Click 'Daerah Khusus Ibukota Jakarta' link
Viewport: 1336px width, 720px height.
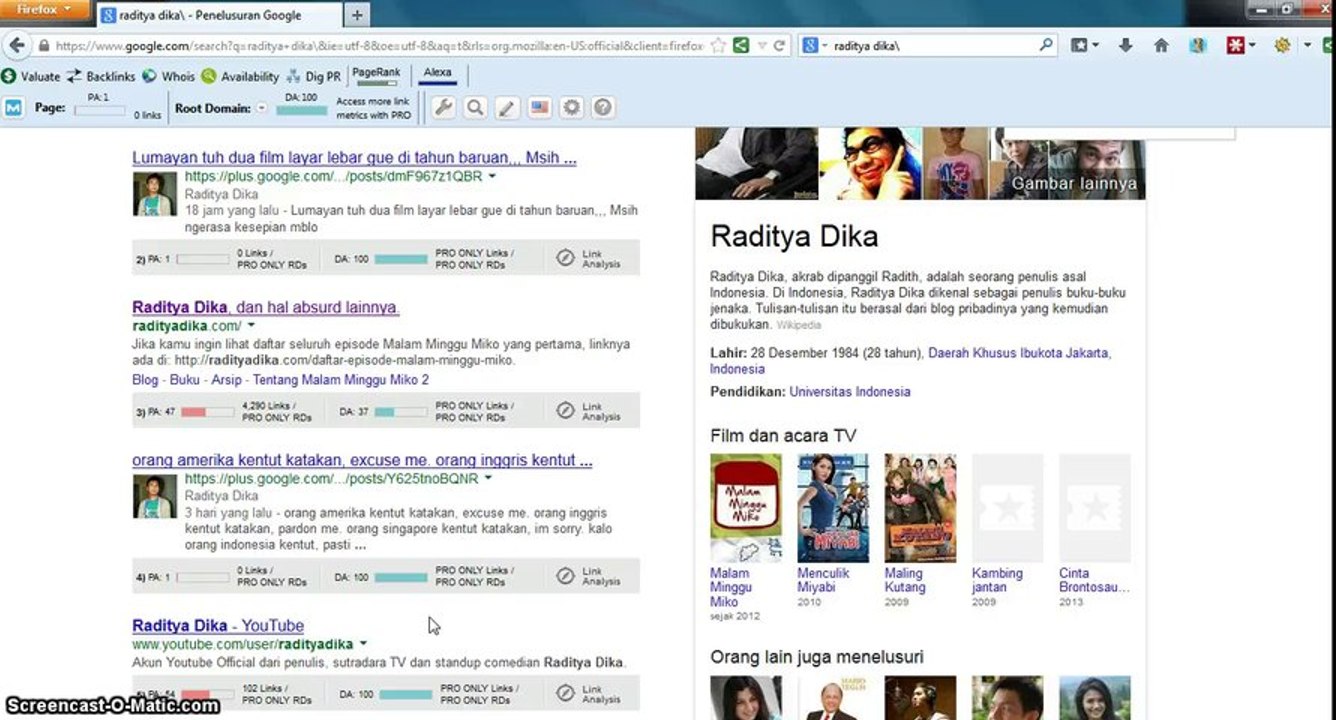1019,353
